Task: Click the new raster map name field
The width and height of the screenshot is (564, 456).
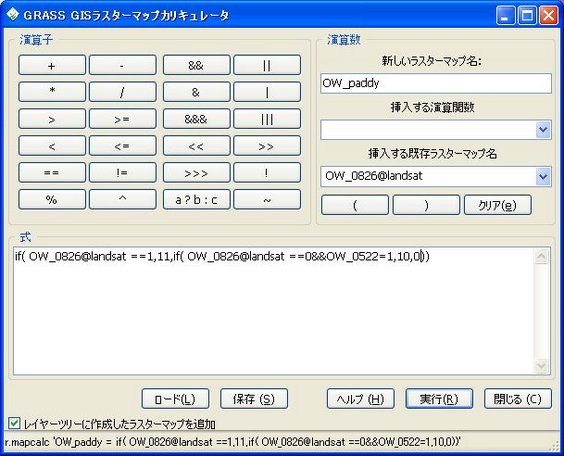Action: [436, 83]
